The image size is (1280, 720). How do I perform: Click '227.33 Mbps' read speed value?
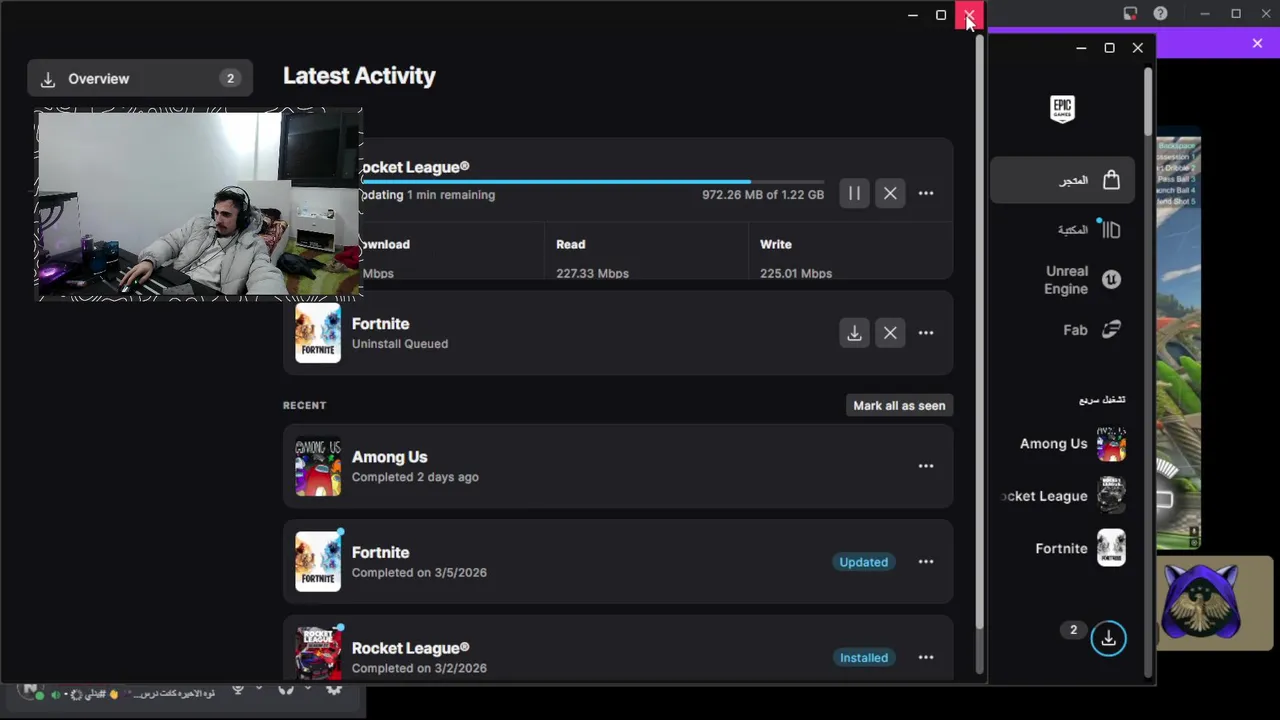click(592, 273)
